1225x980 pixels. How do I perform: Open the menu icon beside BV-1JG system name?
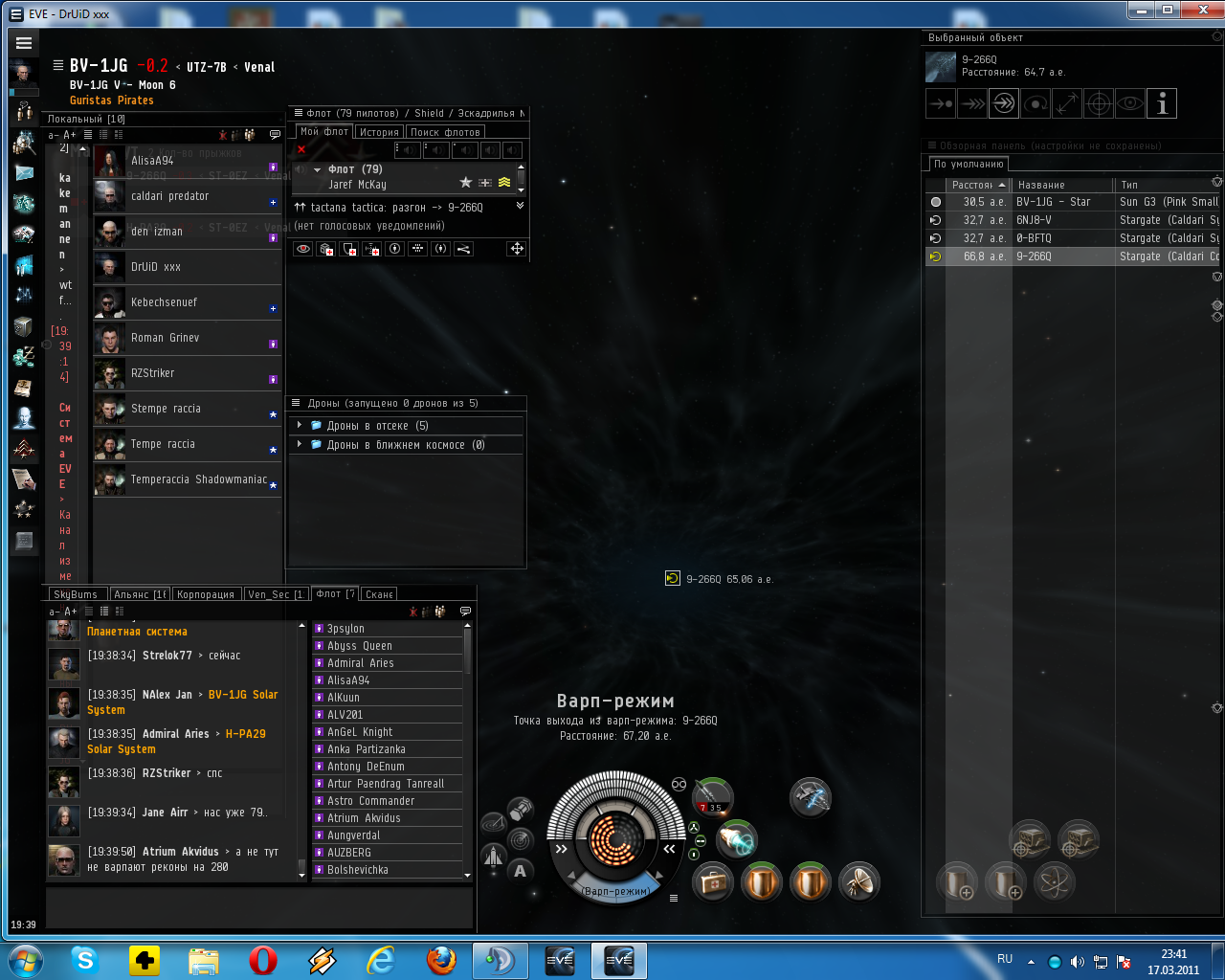pos(58,65)
